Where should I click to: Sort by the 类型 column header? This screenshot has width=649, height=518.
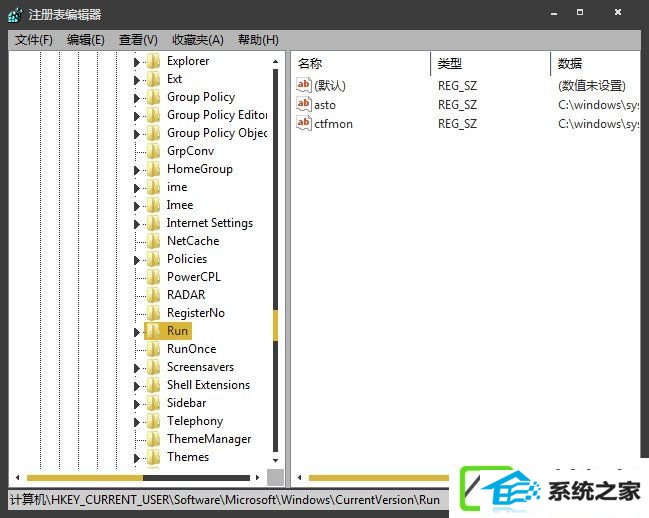tap(449, 63)
